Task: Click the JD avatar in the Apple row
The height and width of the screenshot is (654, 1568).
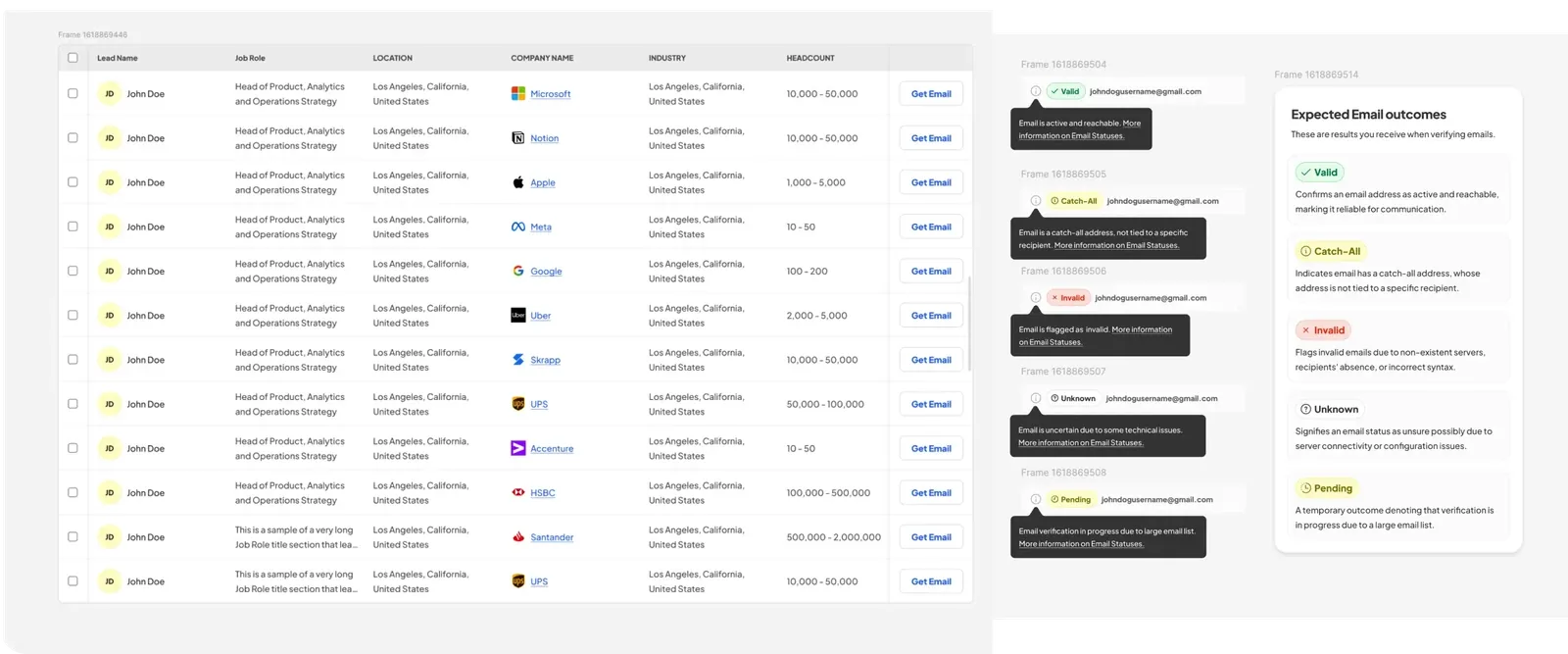Action: [109, 182]
